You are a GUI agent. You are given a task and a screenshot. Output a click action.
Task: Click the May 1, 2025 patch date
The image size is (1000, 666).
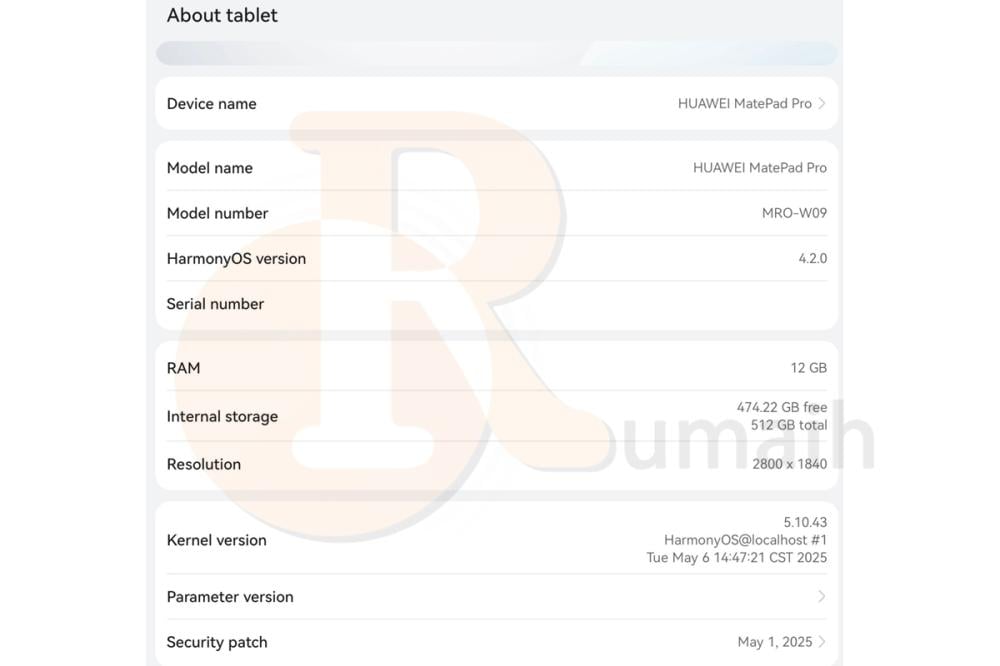[x=774, y=642]
